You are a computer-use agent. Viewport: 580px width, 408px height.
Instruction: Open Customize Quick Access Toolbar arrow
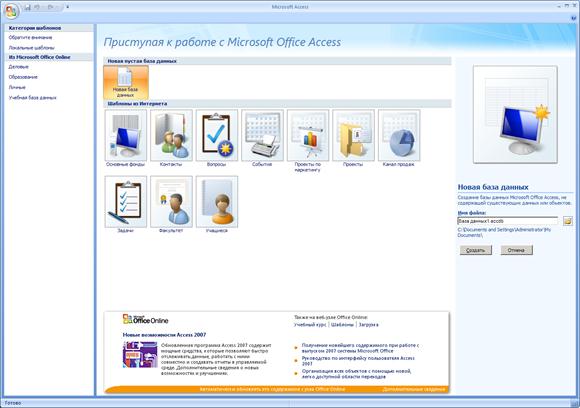tap(68, 7)
